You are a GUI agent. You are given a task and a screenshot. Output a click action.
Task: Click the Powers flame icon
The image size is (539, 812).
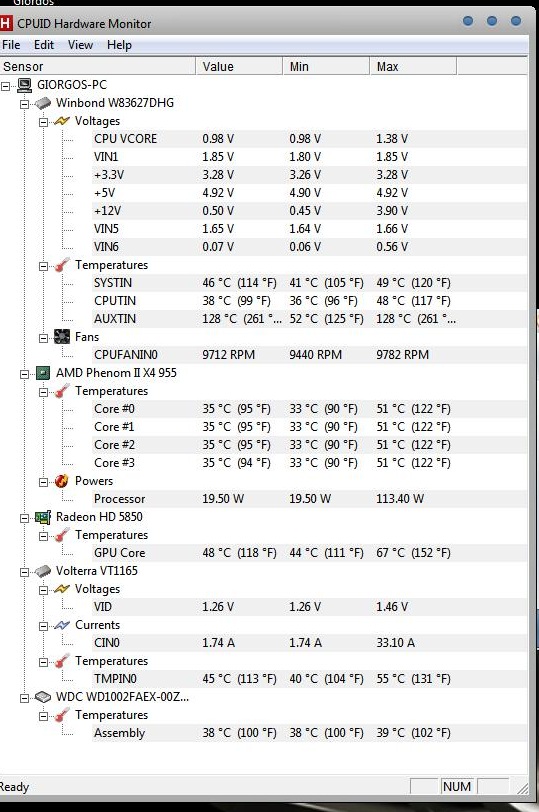coord(62,481)
